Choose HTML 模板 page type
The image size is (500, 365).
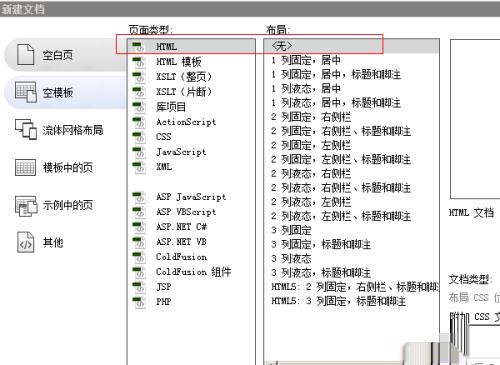pos(179,62)
